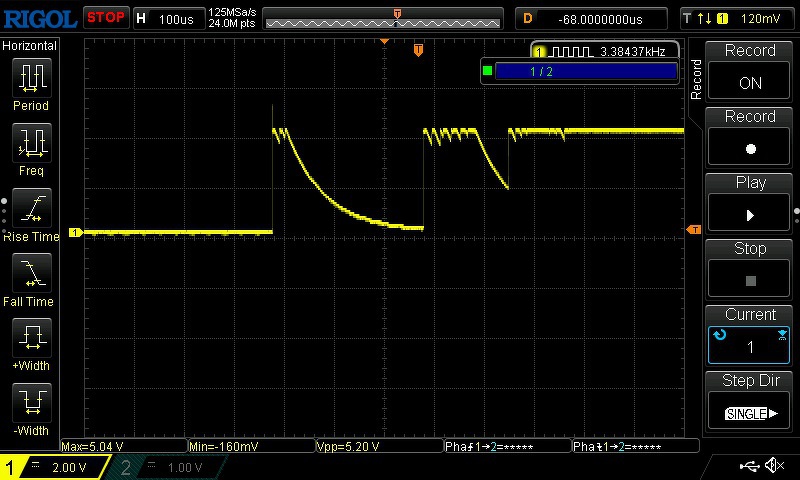Click the red STOP status indicator
This screenshot has height=480, width=800.
[x=106, y=18]
